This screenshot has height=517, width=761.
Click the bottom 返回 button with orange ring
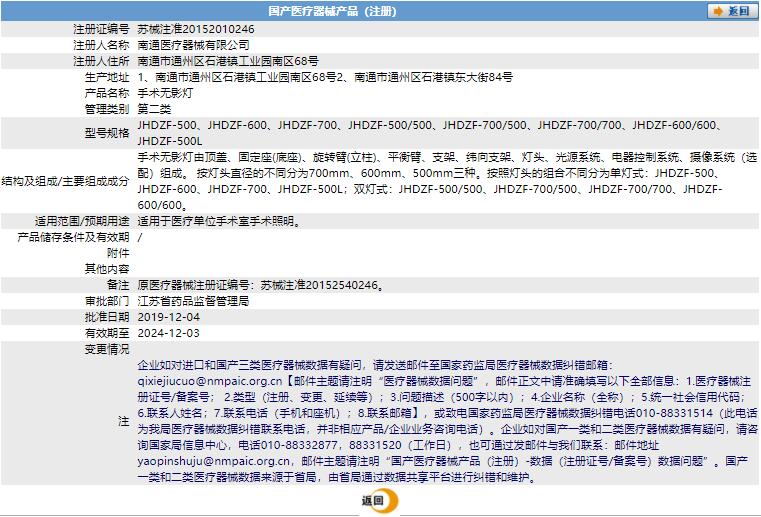[x=380, y=500]
